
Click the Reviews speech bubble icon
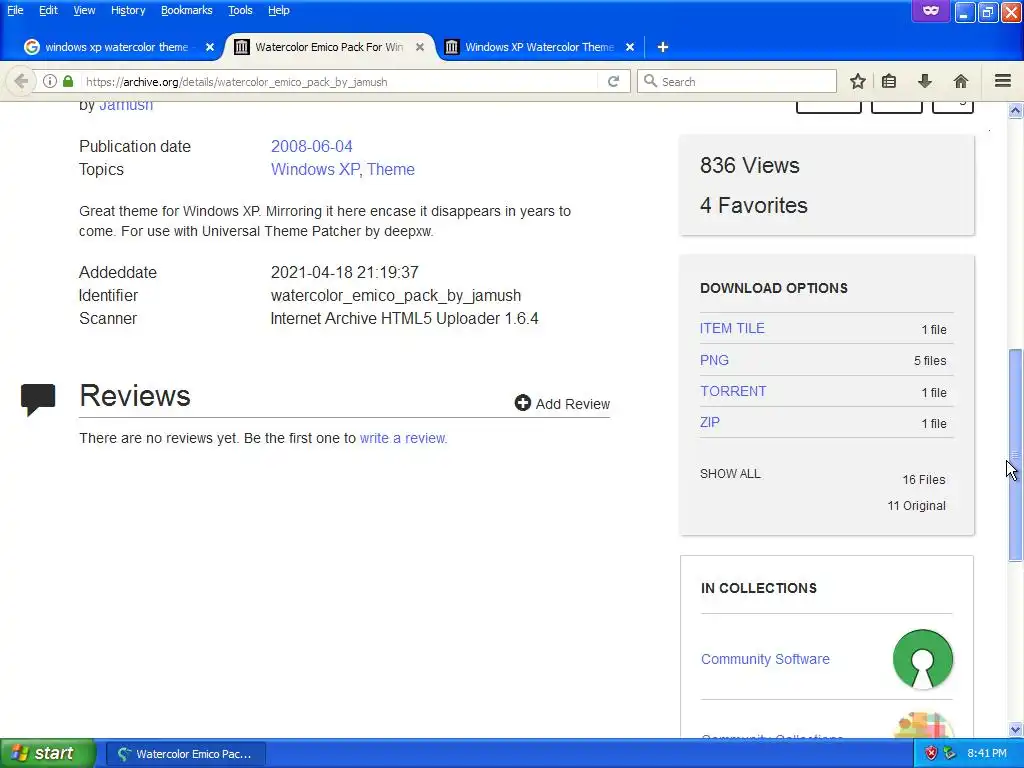[38, 399]
